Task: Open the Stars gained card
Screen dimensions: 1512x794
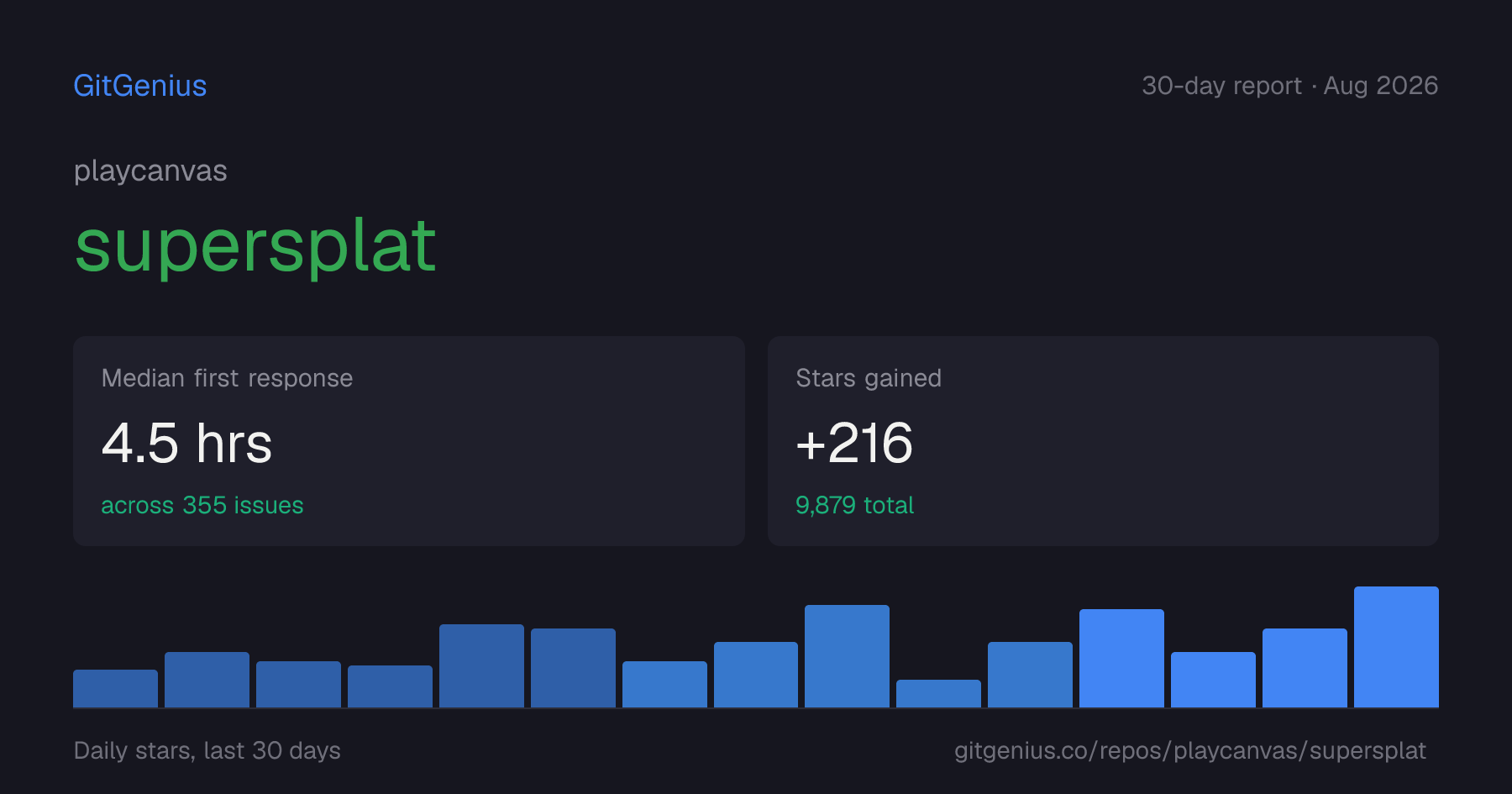Action: tap(1103, 441)
